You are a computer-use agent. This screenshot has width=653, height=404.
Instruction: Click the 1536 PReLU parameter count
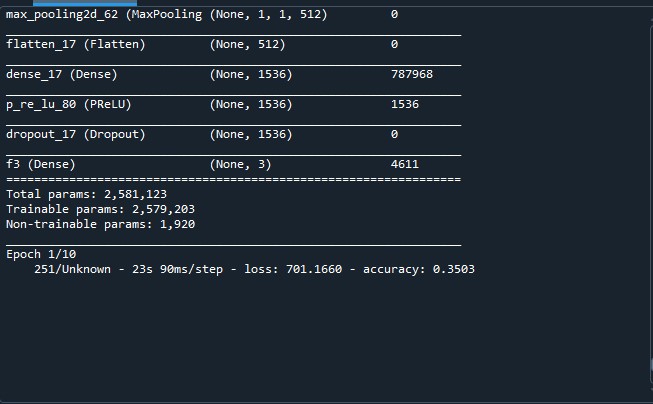point(404,104)
